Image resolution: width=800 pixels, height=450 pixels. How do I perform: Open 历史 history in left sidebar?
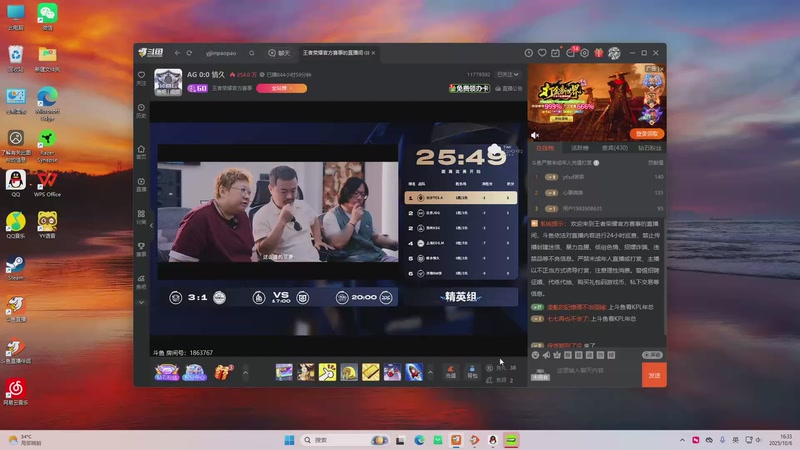(141, 111)
